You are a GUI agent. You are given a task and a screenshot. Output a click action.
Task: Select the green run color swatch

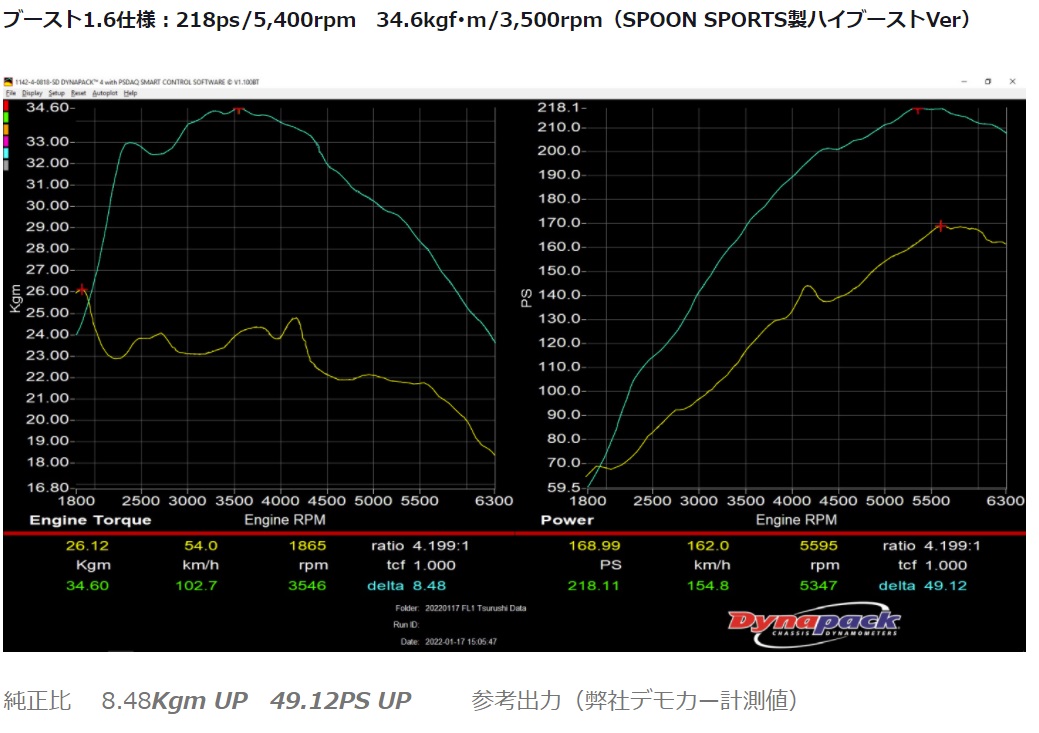pyautogui.click(x=7, y=117)
